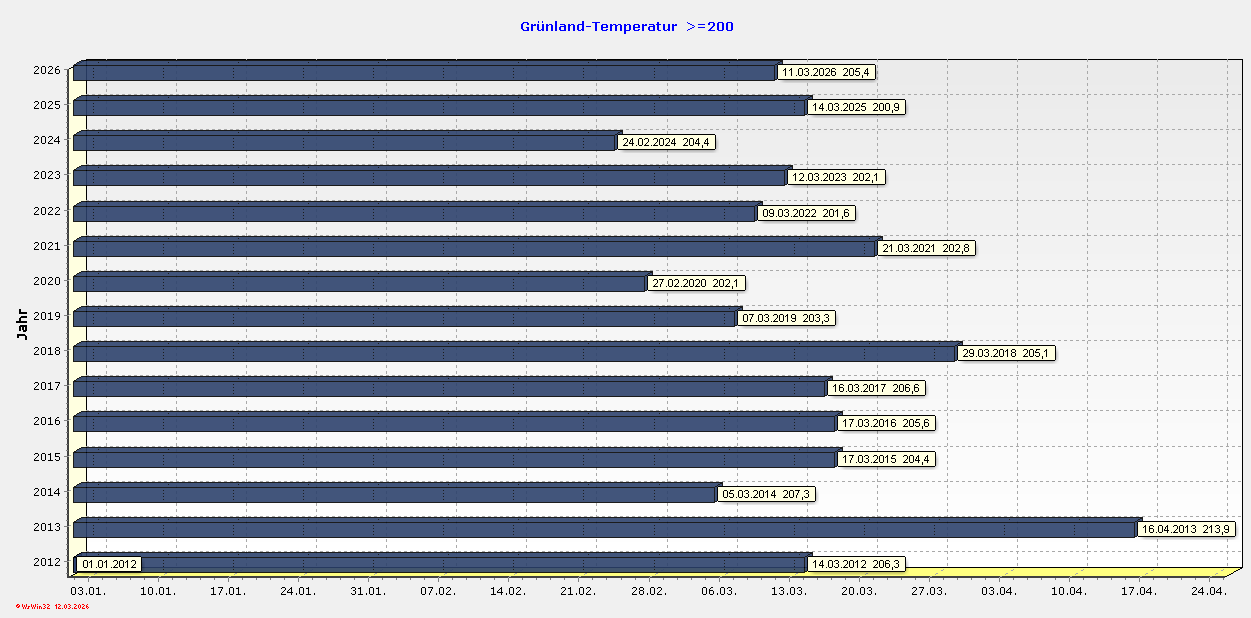Select the year label 2020

pyautogui.click(x=45, y=281)
